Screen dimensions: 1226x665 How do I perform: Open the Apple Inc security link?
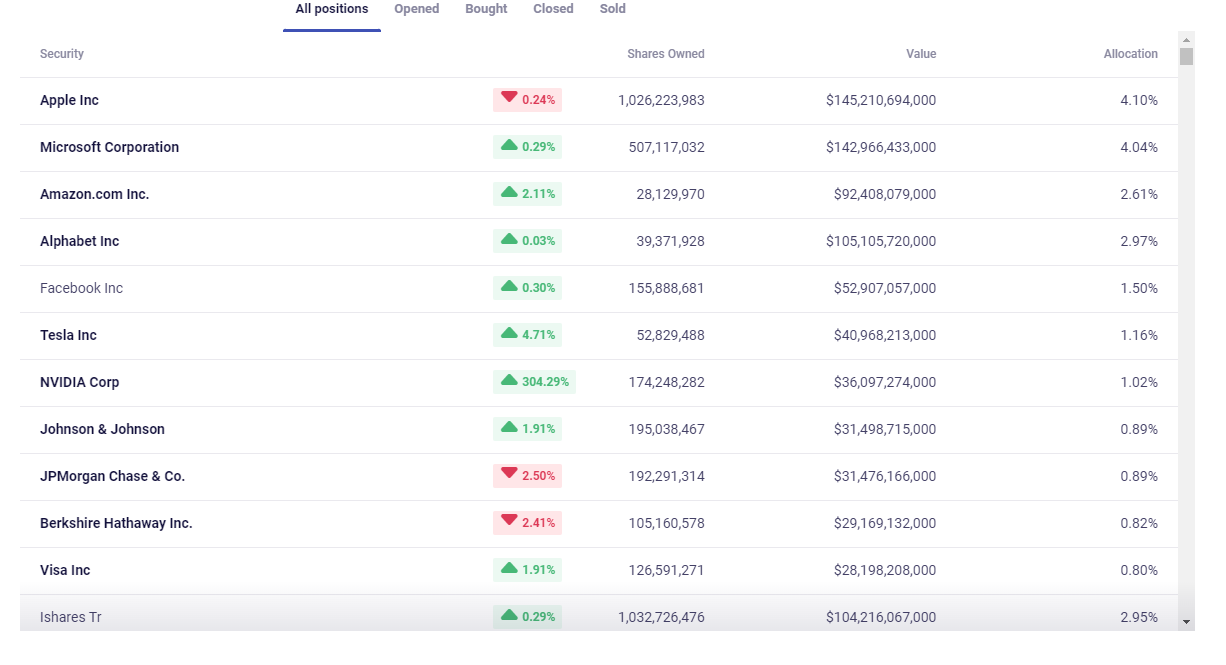[x=69, y=100]
